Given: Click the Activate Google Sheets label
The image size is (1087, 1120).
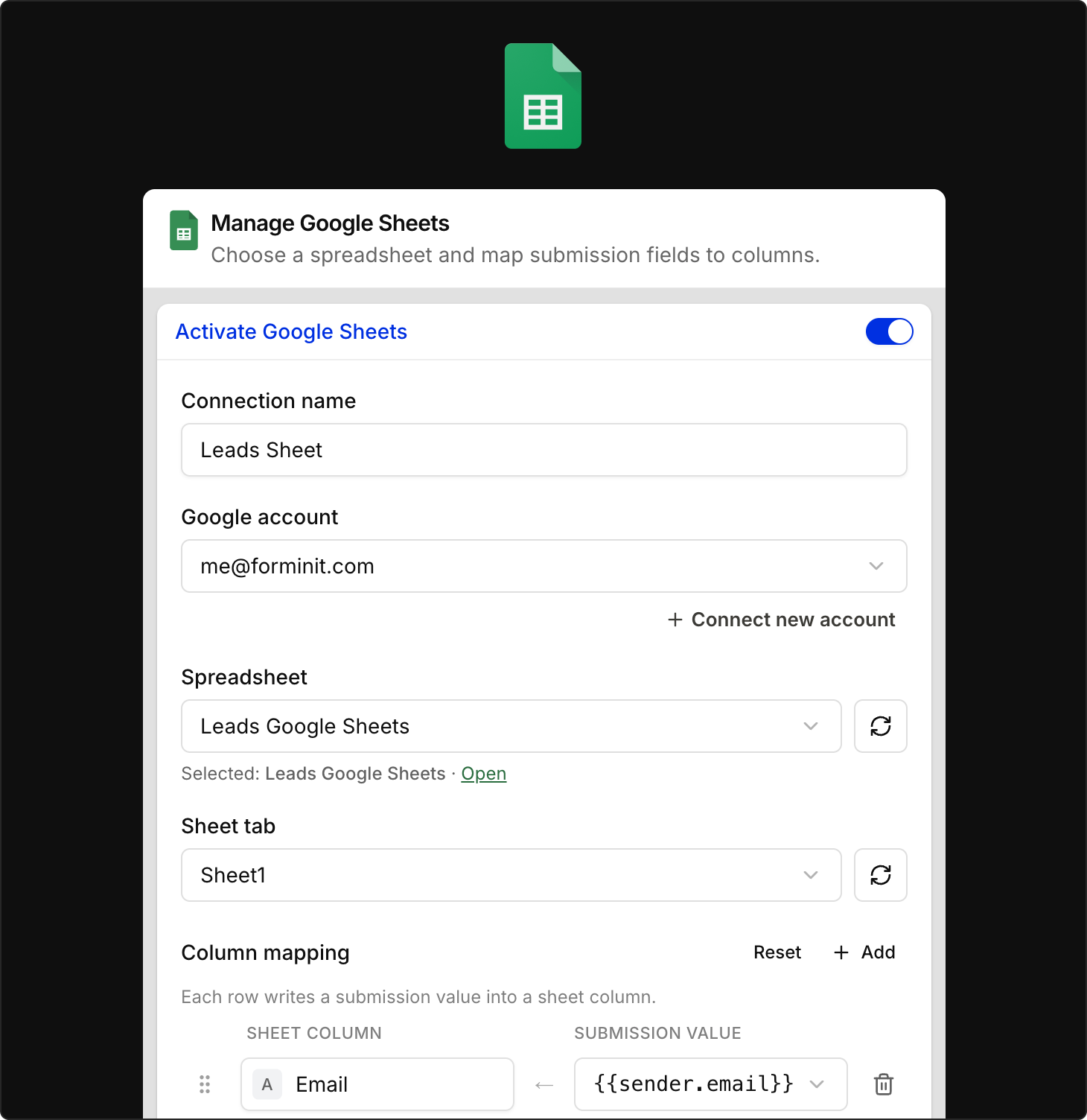Looking at the screenshot, I should pyautogui.click(x=291, y=331).
